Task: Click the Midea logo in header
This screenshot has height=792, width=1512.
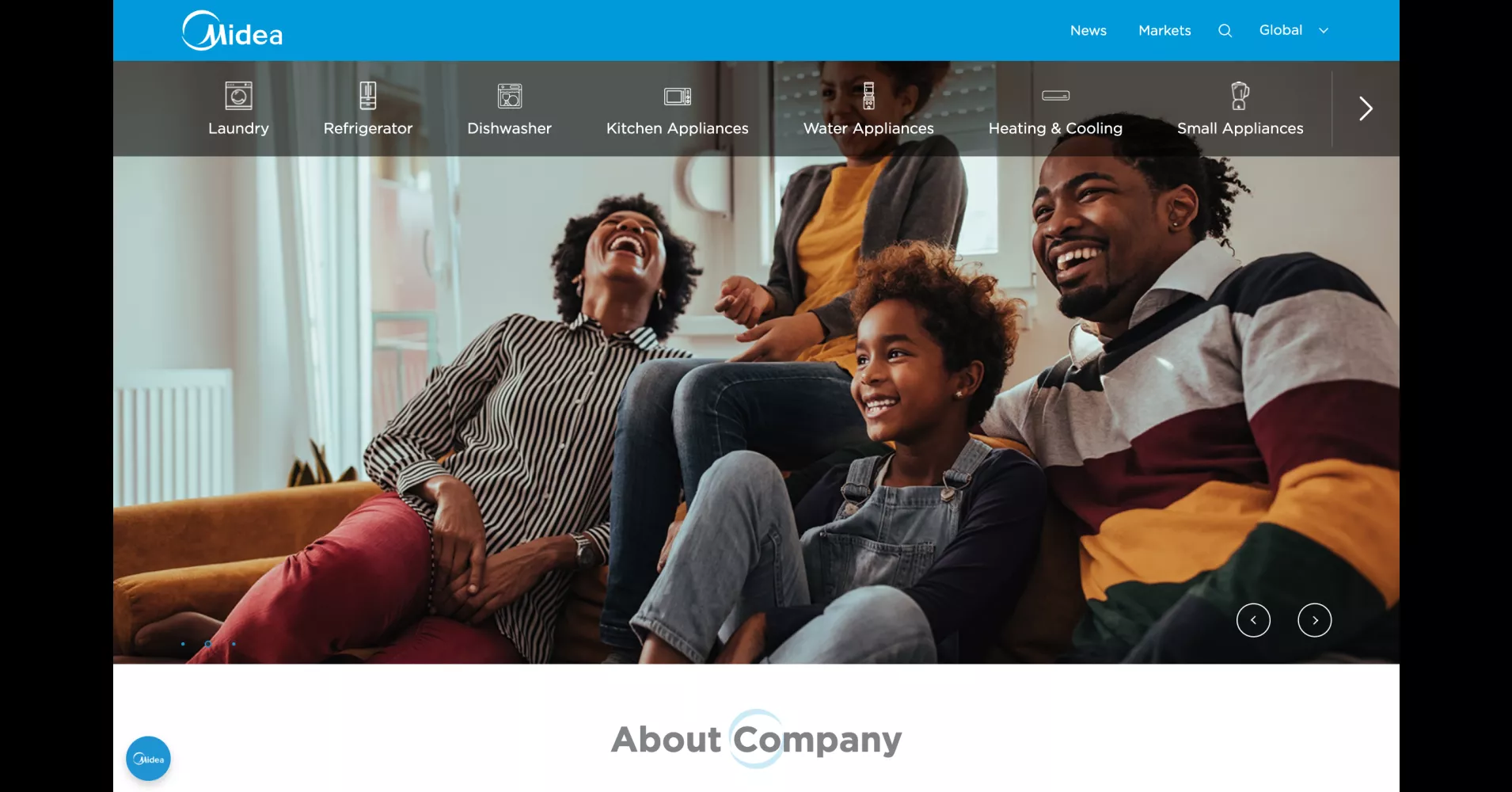Action: (232, 31)
